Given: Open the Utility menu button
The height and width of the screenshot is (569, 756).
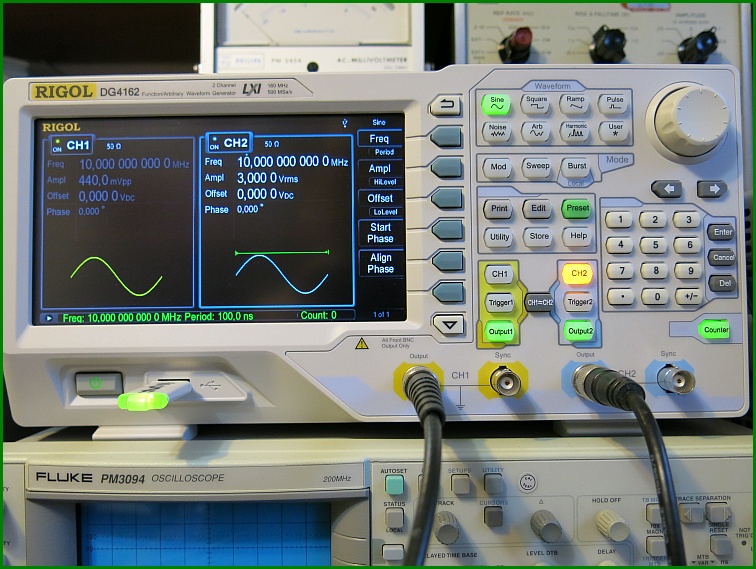Looking at the screenshot, I should point(499,237).
